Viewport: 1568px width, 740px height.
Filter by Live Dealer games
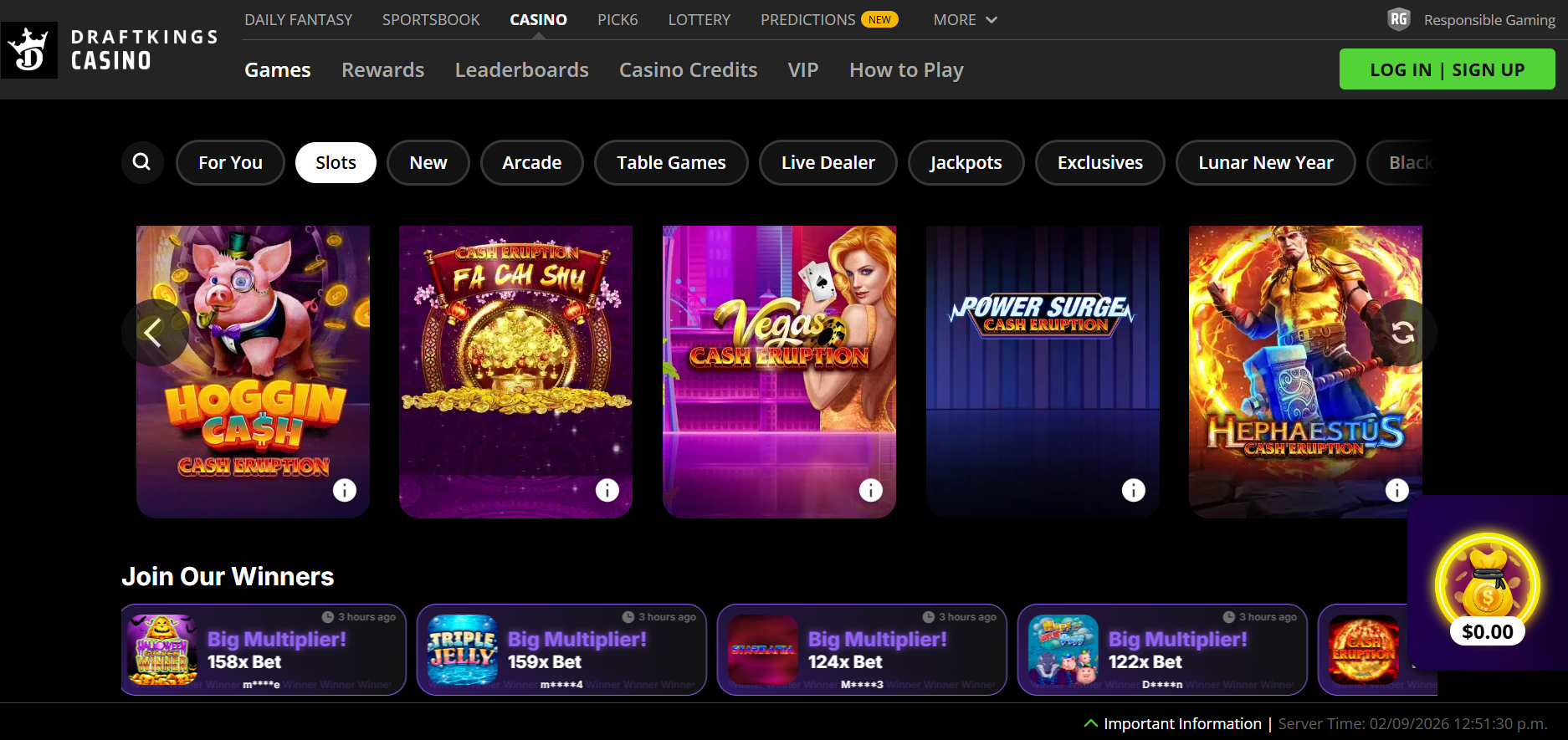828,162
